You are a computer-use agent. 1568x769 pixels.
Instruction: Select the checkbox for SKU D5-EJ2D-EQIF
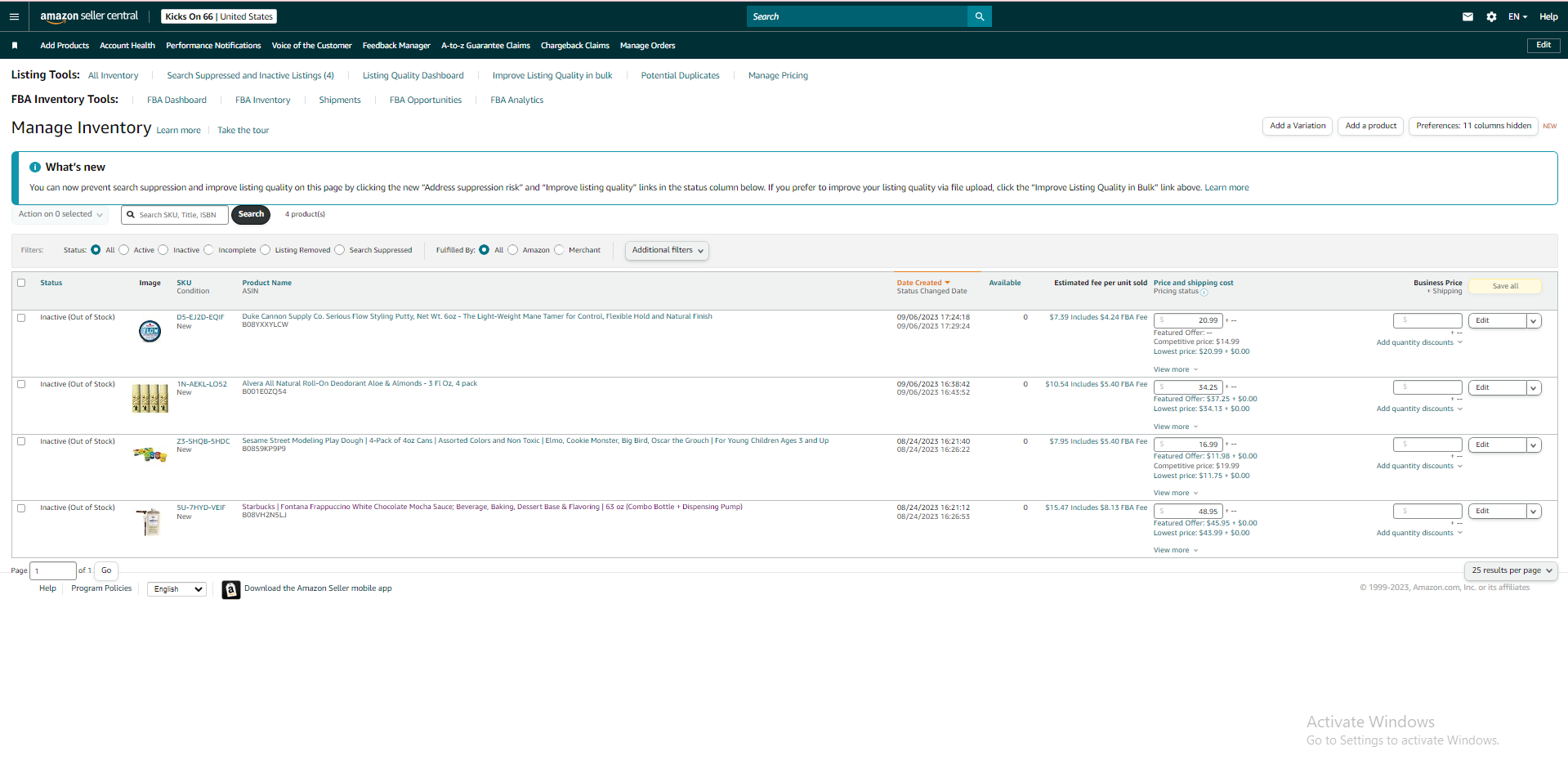(21, 318)
